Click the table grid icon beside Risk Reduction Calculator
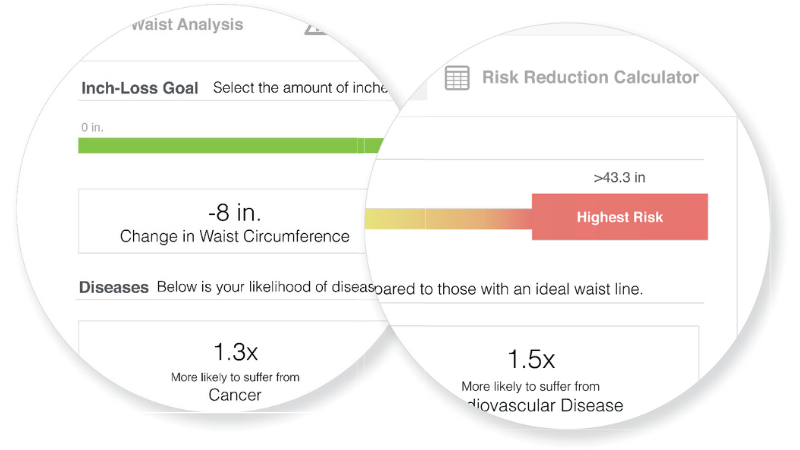 coord(457,78)
